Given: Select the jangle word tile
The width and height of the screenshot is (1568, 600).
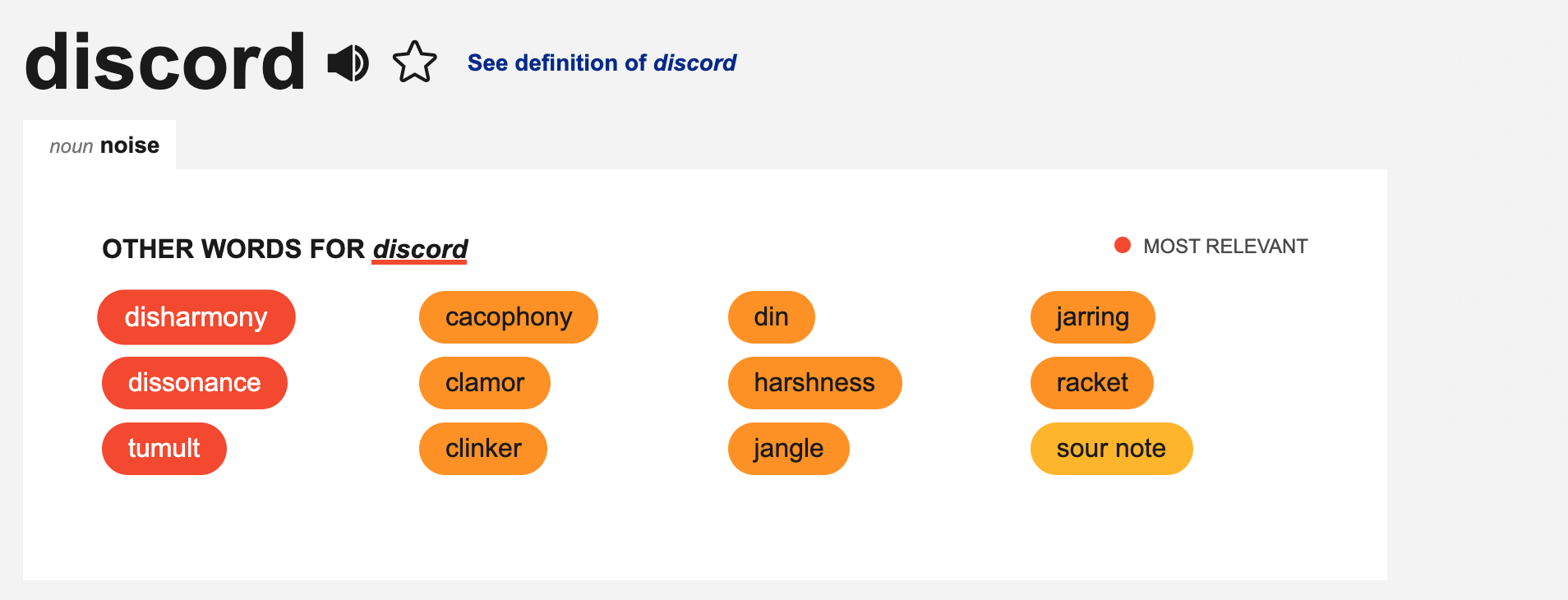Looking at the screenshot, I should click(x=788, y=448).
